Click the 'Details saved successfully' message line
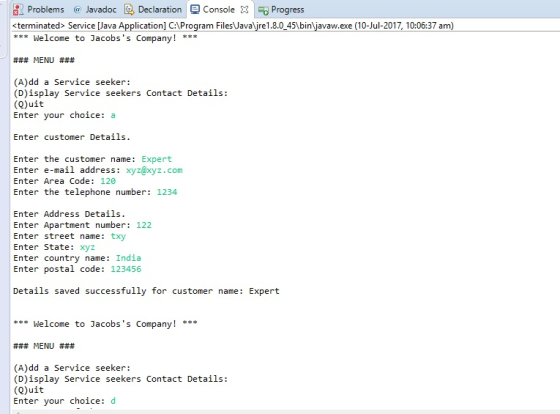The image size is (560, 414). click(146, 291)
